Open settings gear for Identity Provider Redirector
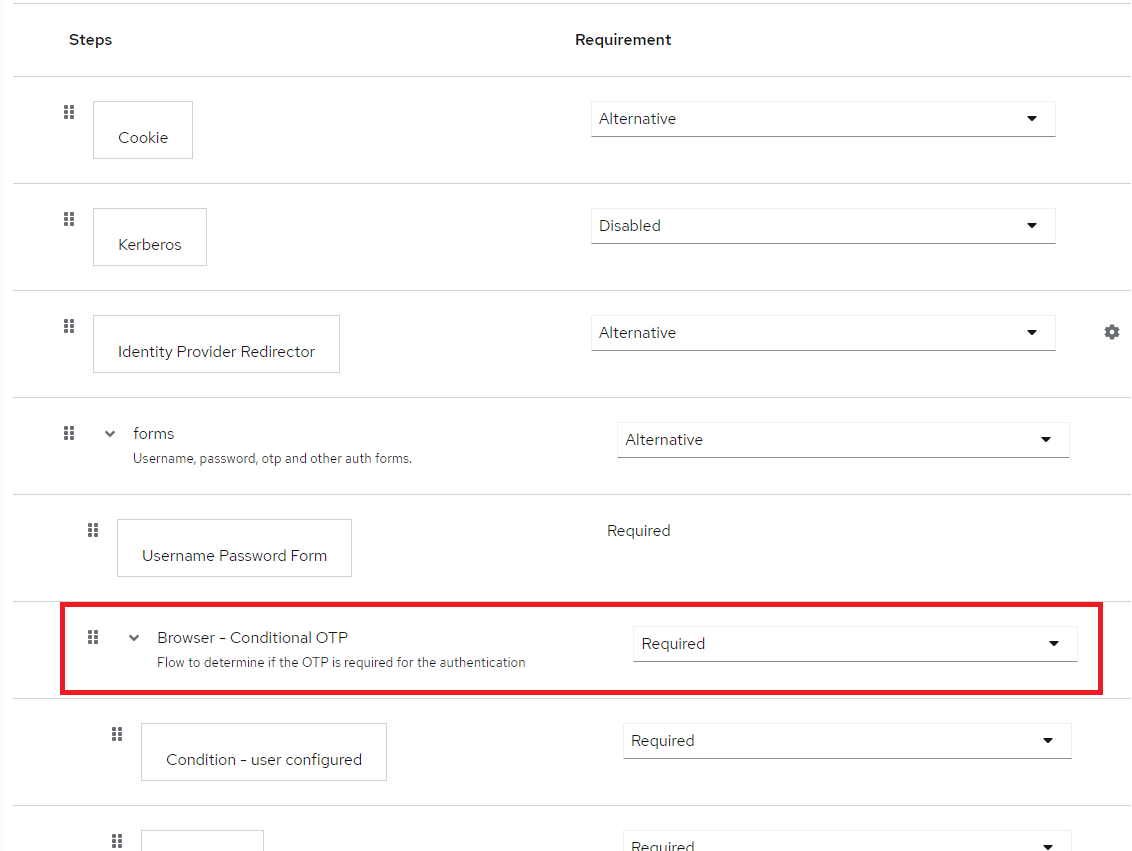This screenshot has height=851, width=1132. [1111, 331]
